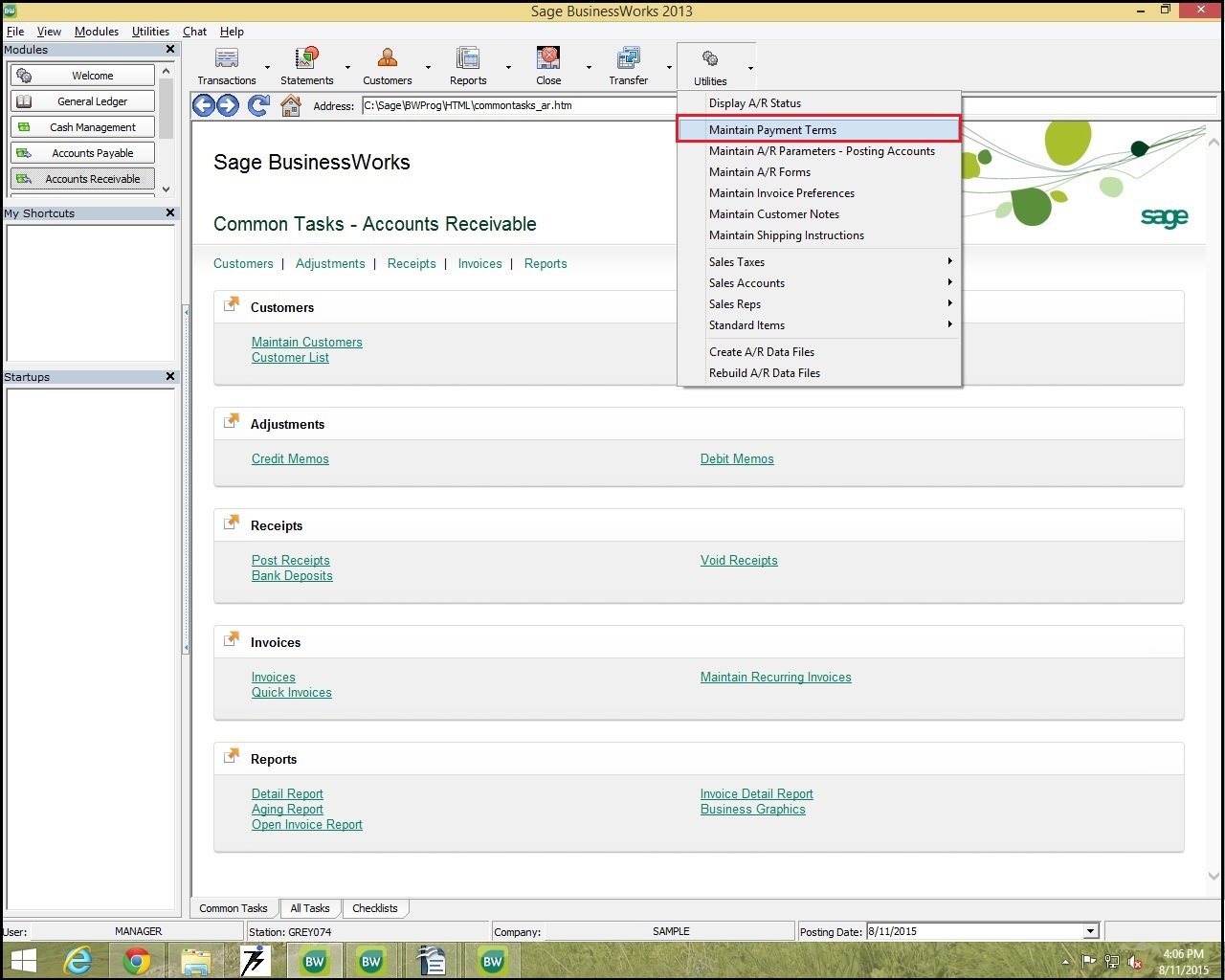Click the Invoices section arrow icon

point(231,639)
